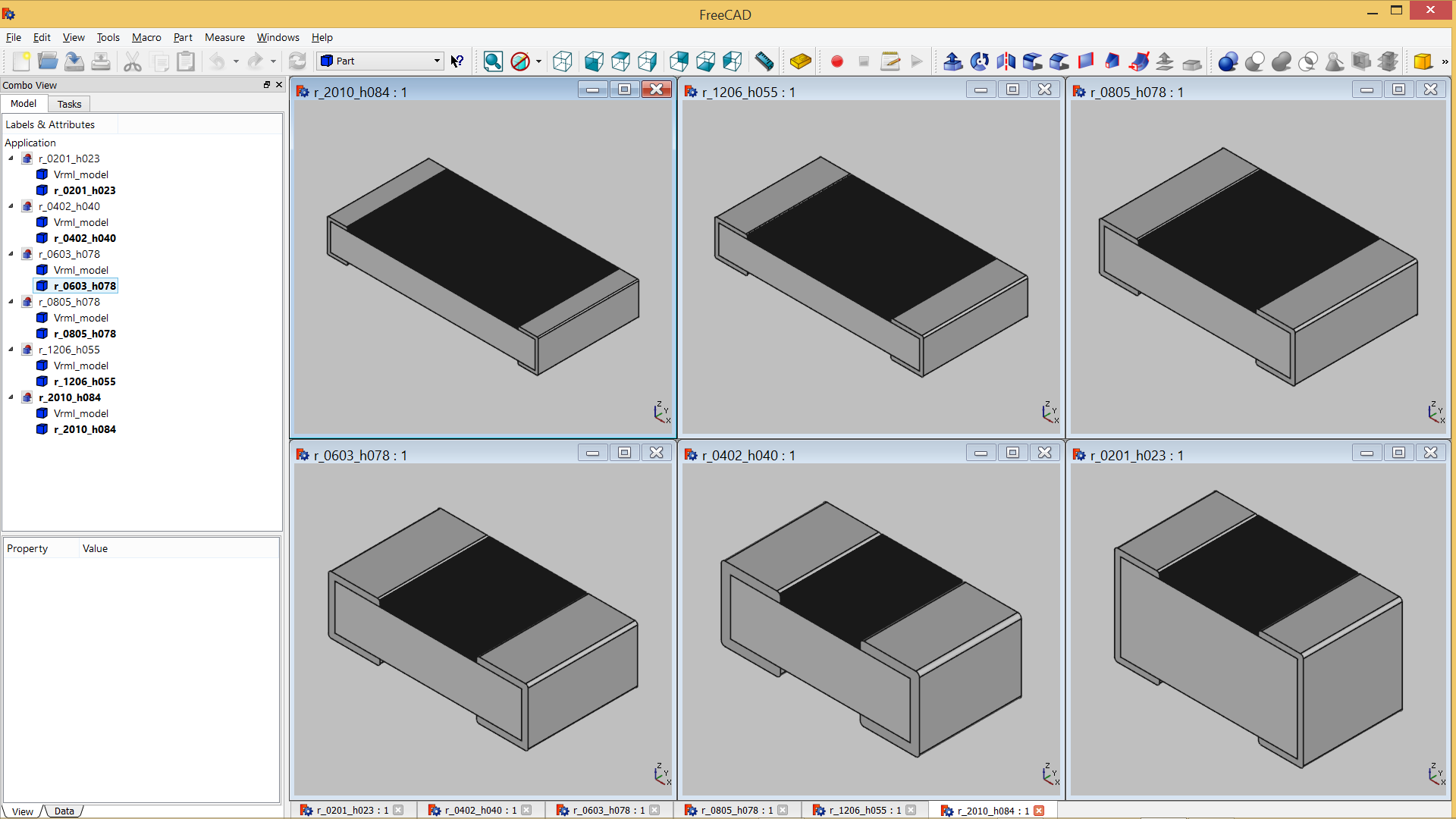Image resolution: width=1456 pixels, height=819 pixels.
Task: Select r_1206_h055 part in the tree
Action: 84,381
